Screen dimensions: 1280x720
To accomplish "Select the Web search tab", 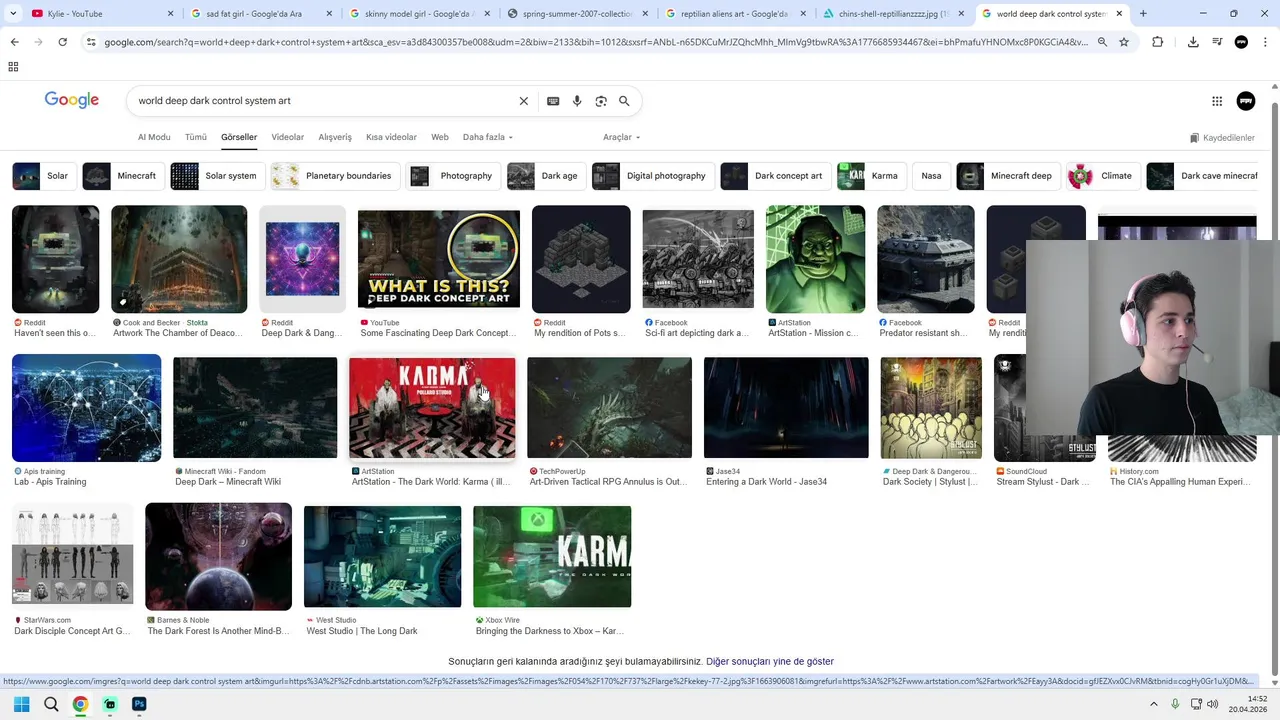I will [x=440, y=137].
